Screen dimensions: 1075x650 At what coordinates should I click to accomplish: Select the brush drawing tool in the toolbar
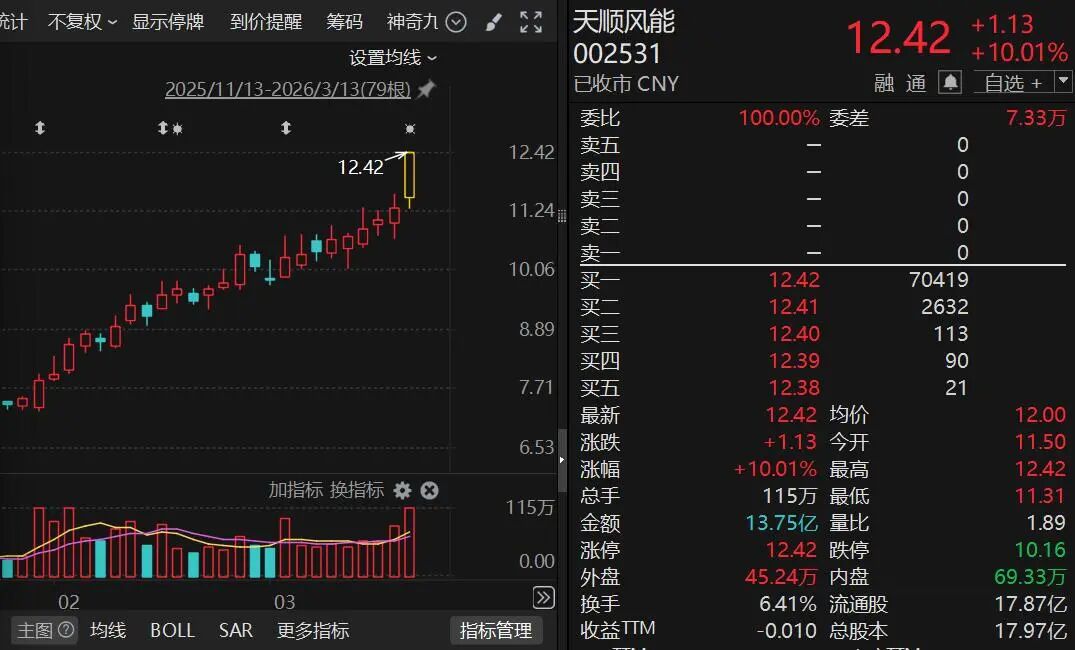[x=493, y=21]
